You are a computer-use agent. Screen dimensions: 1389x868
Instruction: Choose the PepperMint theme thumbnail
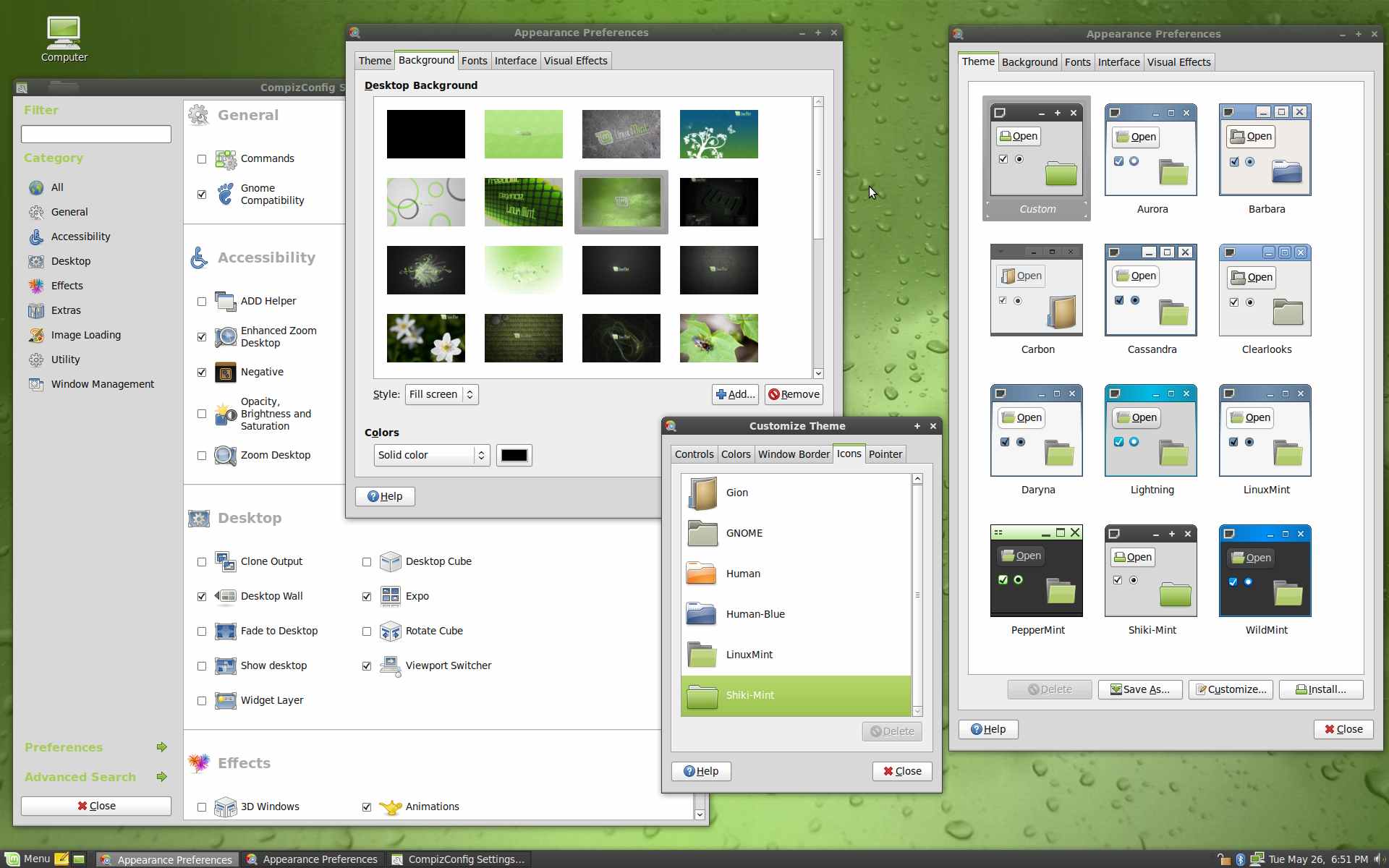(1037, 571)
